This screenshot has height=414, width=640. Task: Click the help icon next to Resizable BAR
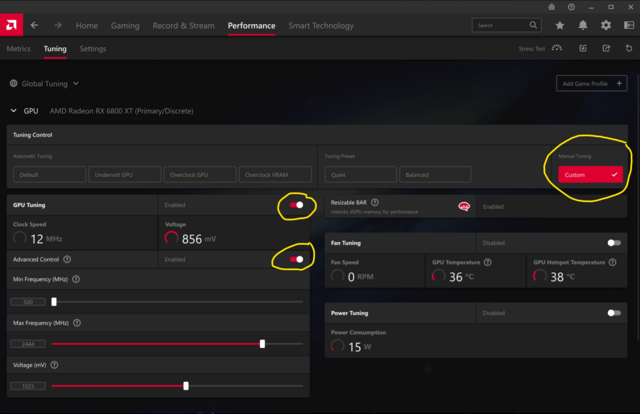point(375,202)
